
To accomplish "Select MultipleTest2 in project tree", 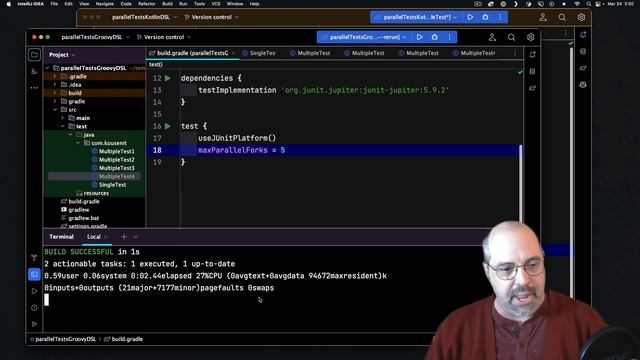I will point(116,160).
